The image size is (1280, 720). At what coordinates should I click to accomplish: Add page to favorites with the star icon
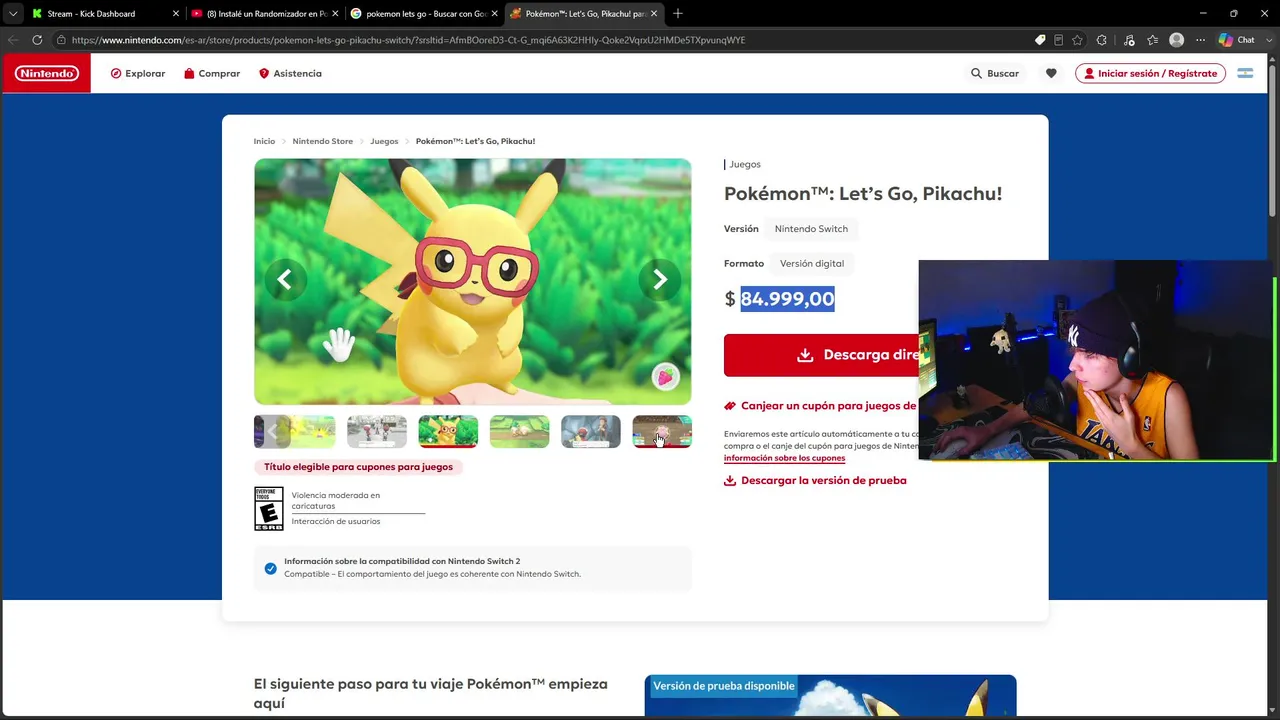(x=1077, y=40)
